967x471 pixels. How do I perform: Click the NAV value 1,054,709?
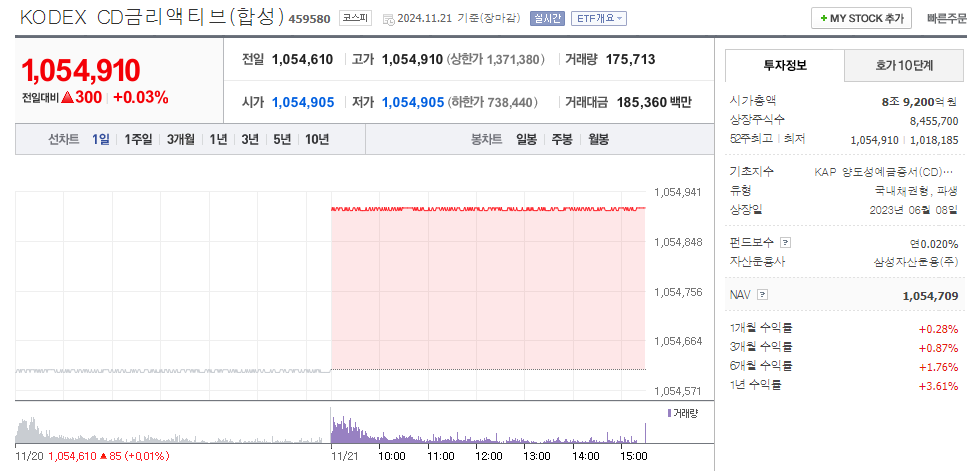click(x=931, y=296)
